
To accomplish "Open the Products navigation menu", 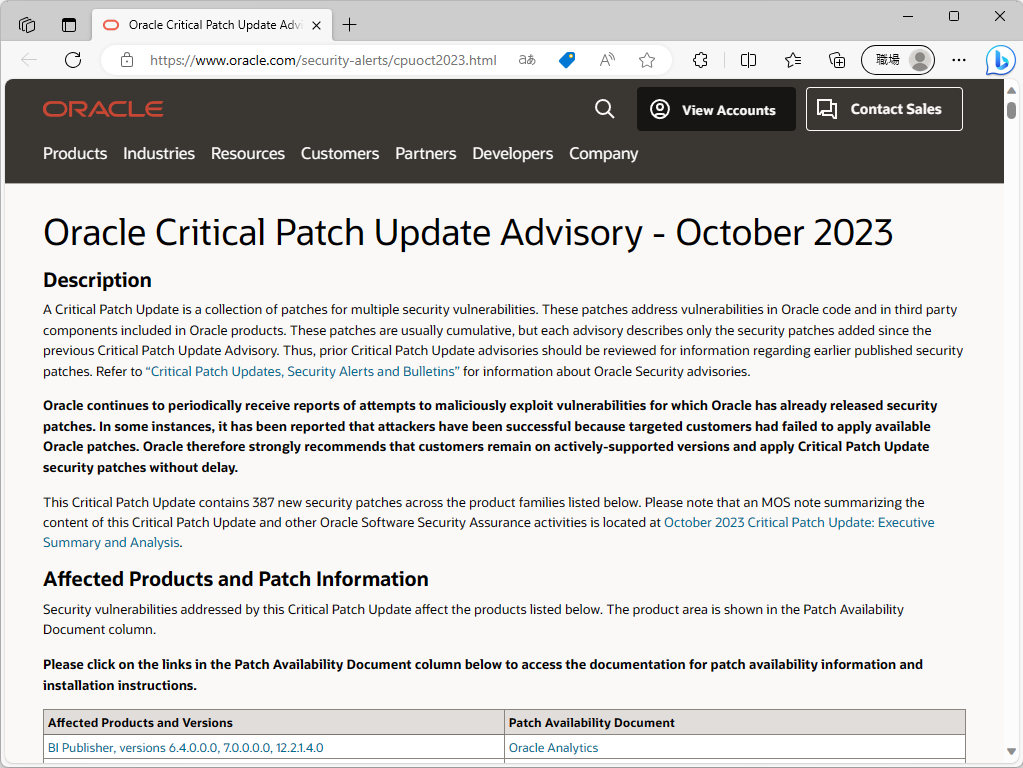I will point(75,153).
